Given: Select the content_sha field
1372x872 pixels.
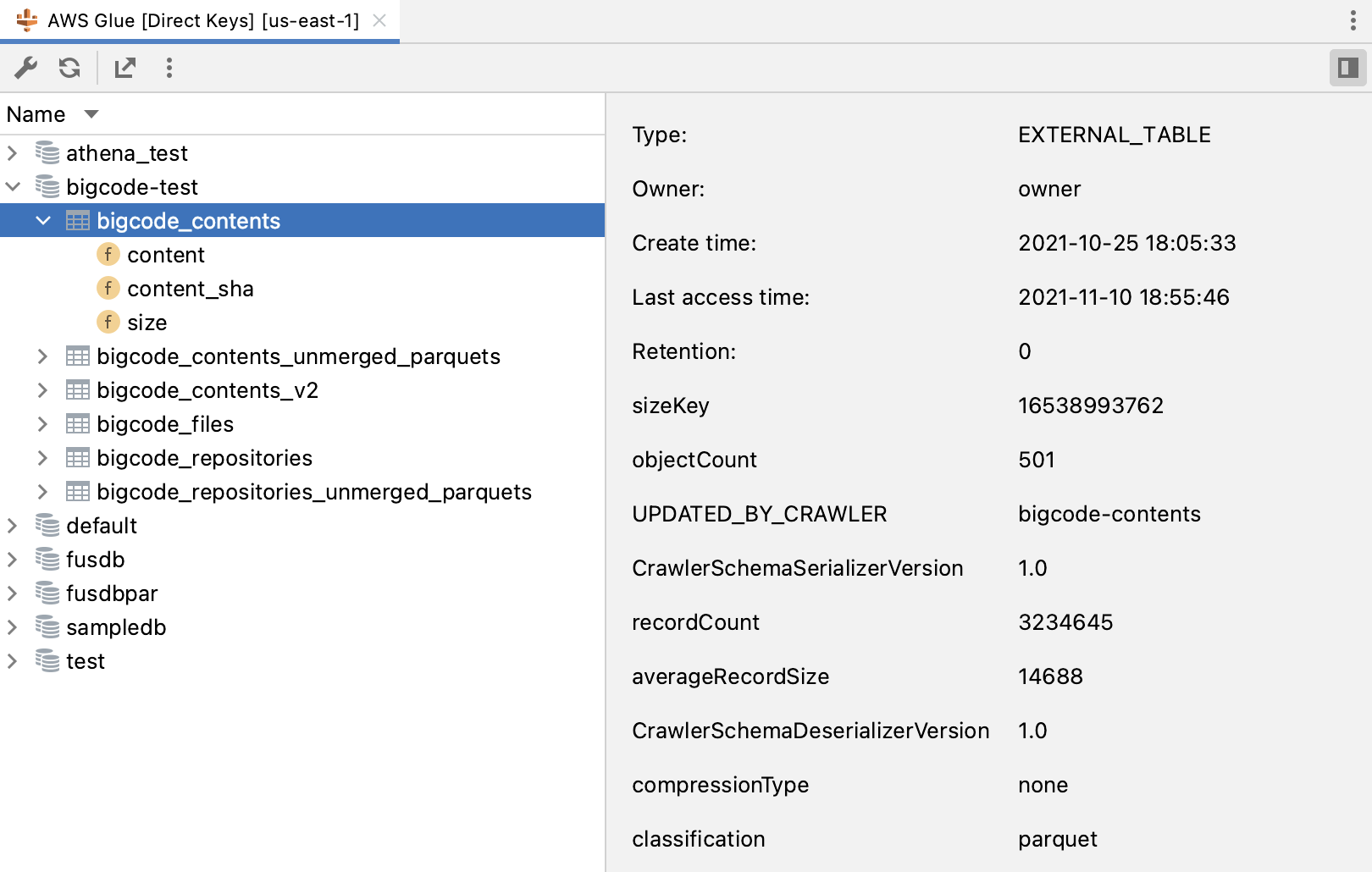Looking at the screenshot, I should point(191,288).
